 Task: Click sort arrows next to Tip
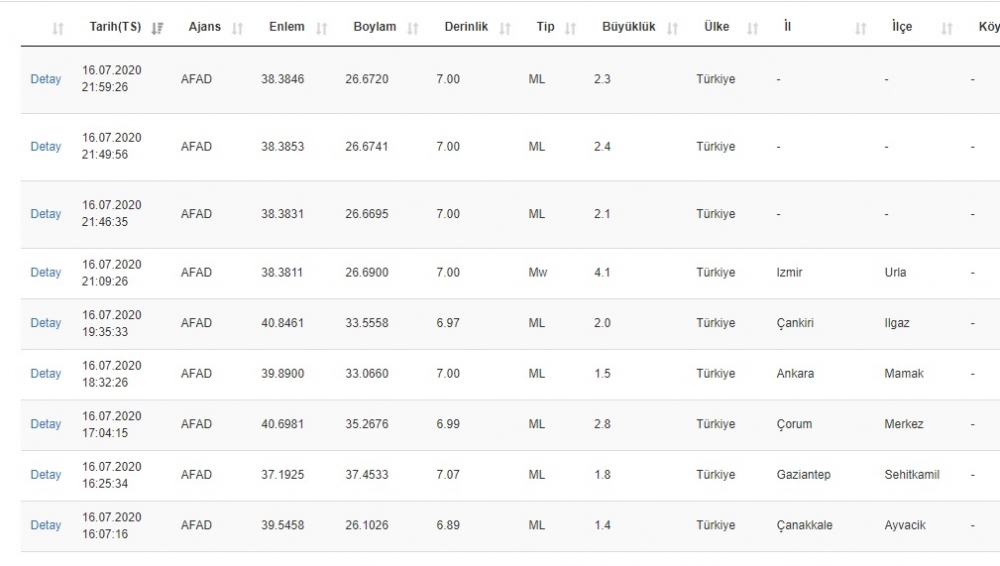point(570,29)
